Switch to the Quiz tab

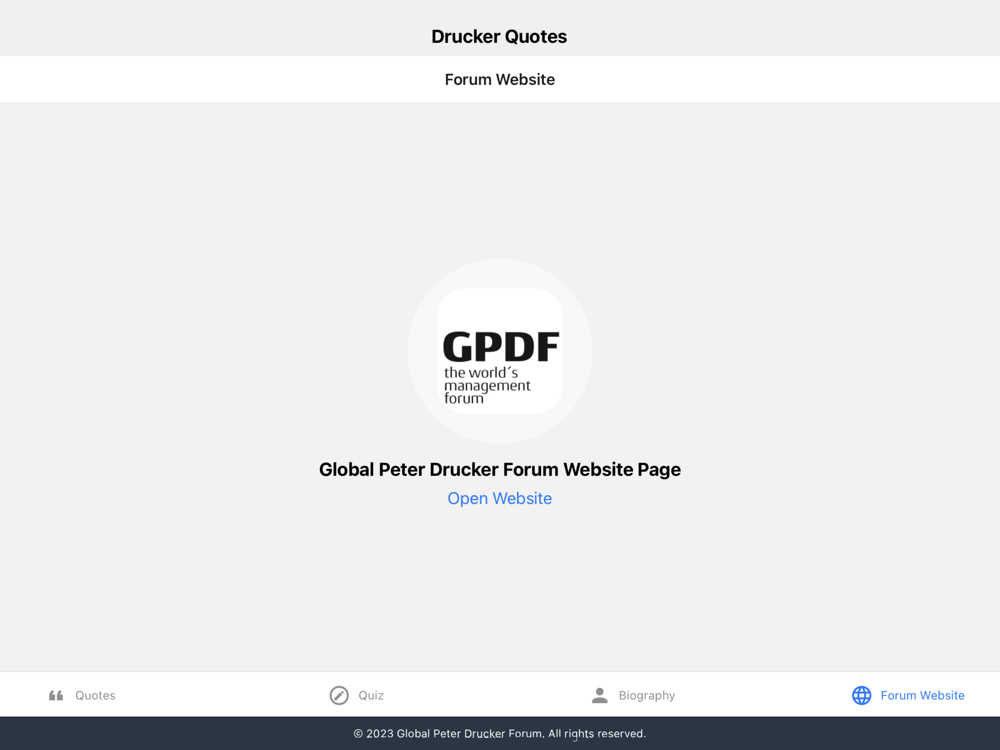click(x=357, y=695)
